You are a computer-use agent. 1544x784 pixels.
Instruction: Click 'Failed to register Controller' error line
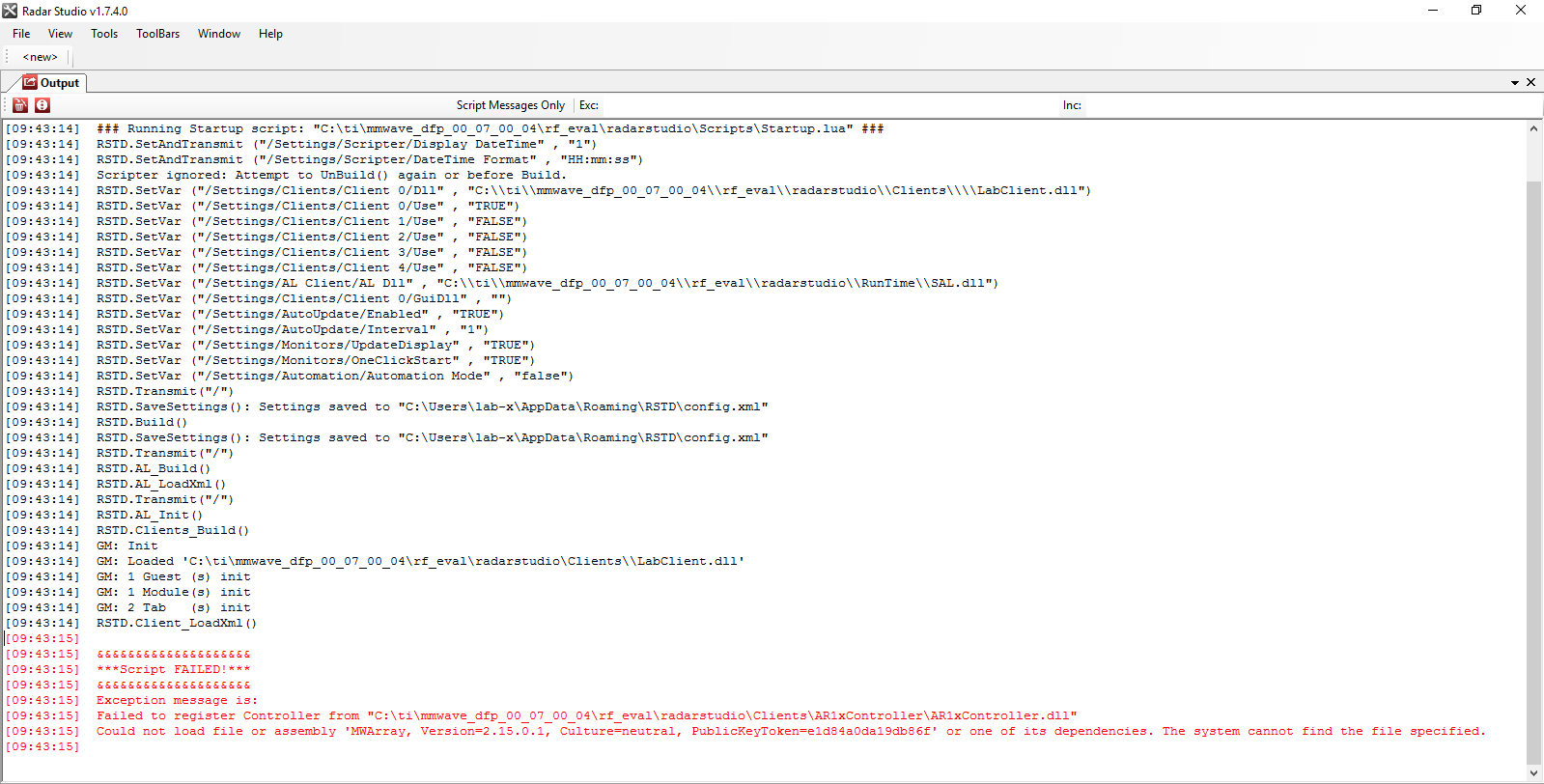[x=586, y=715]
